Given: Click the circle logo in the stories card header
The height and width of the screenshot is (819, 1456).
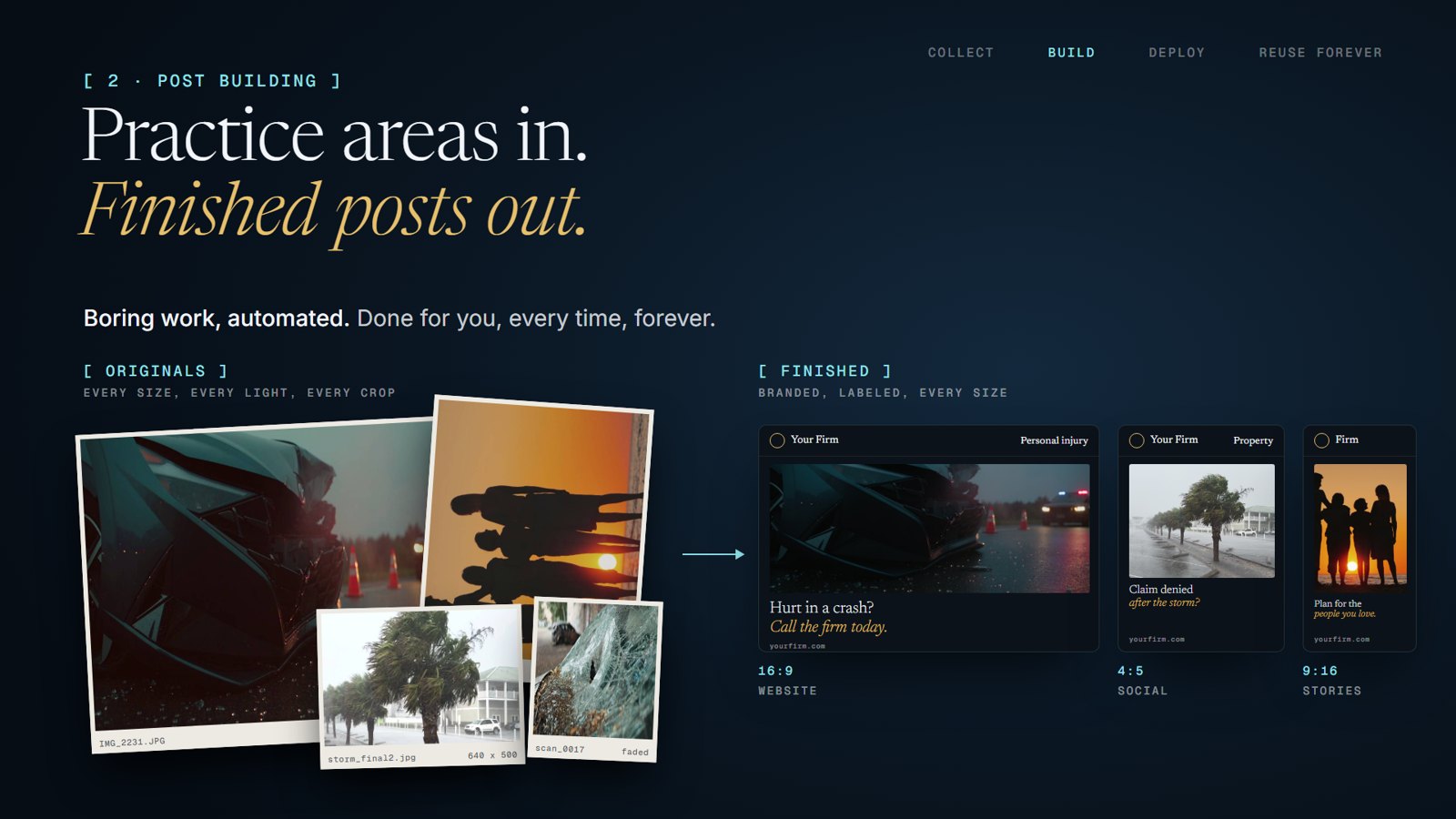Looking at the screenshot, I should coord(1322,440).
